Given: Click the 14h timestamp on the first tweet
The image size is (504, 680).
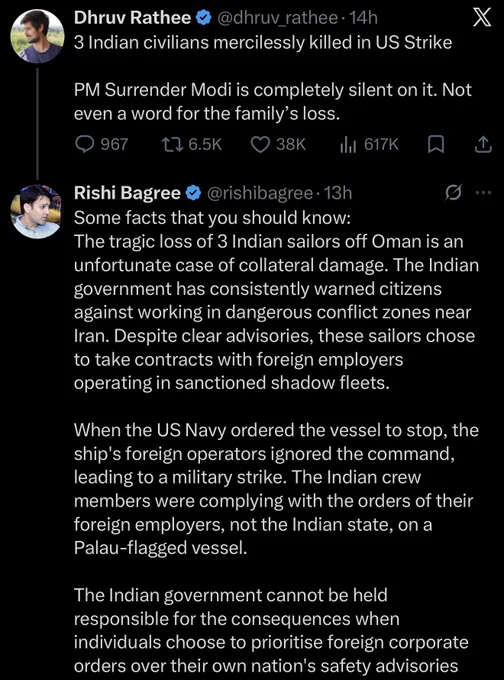Looking at the screenshot, I should 363,18.
